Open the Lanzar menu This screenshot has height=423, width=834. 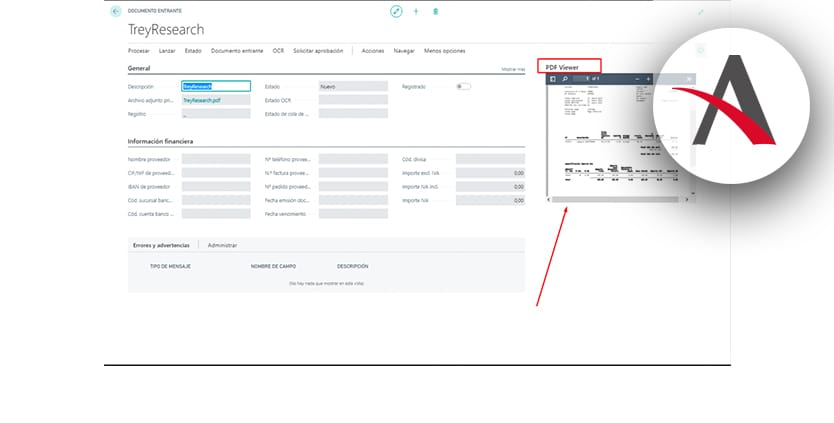[167, 51]
